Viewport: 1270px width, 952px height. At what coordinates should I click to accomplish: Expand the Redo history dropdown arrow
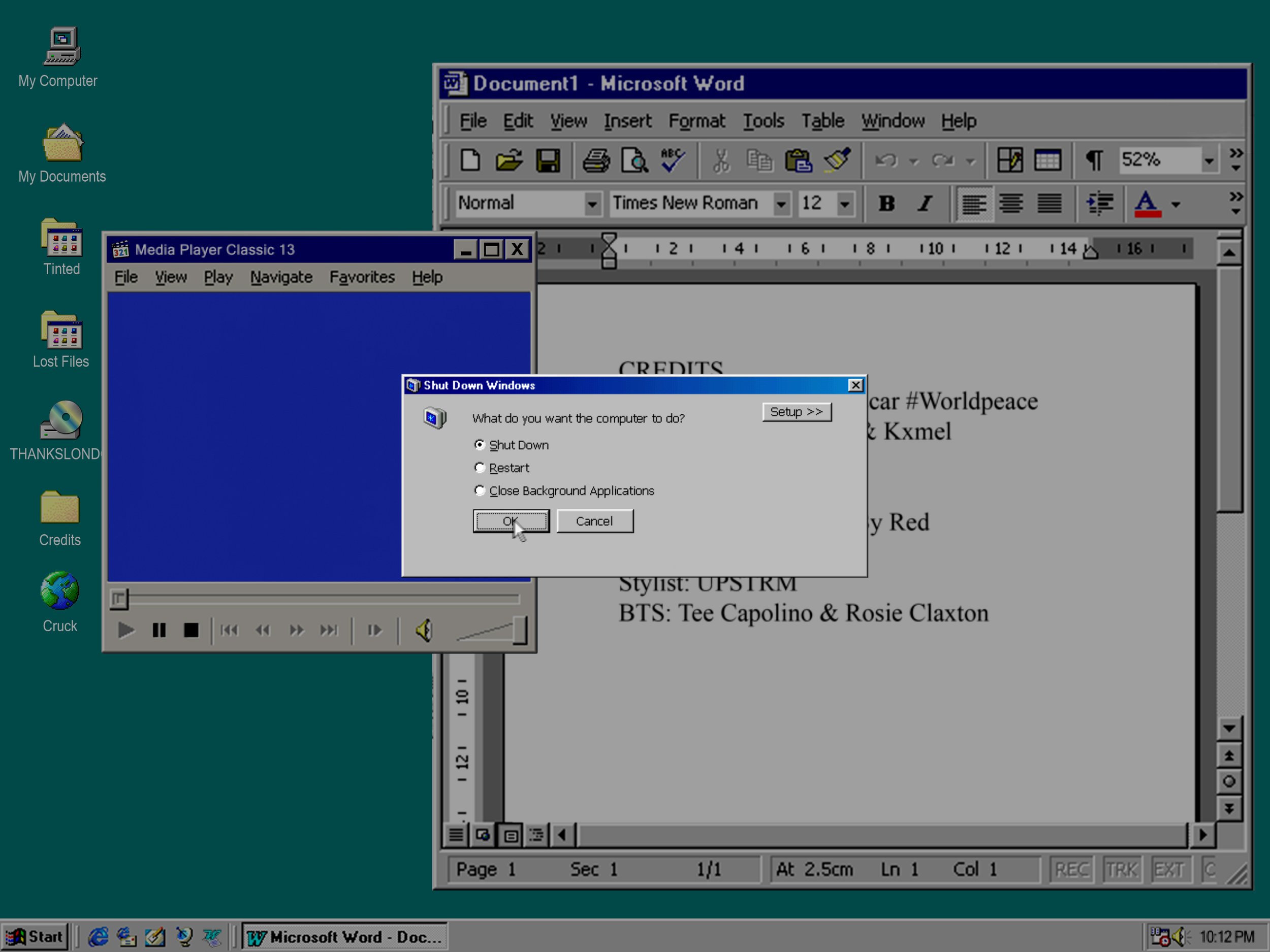(970, 161)
